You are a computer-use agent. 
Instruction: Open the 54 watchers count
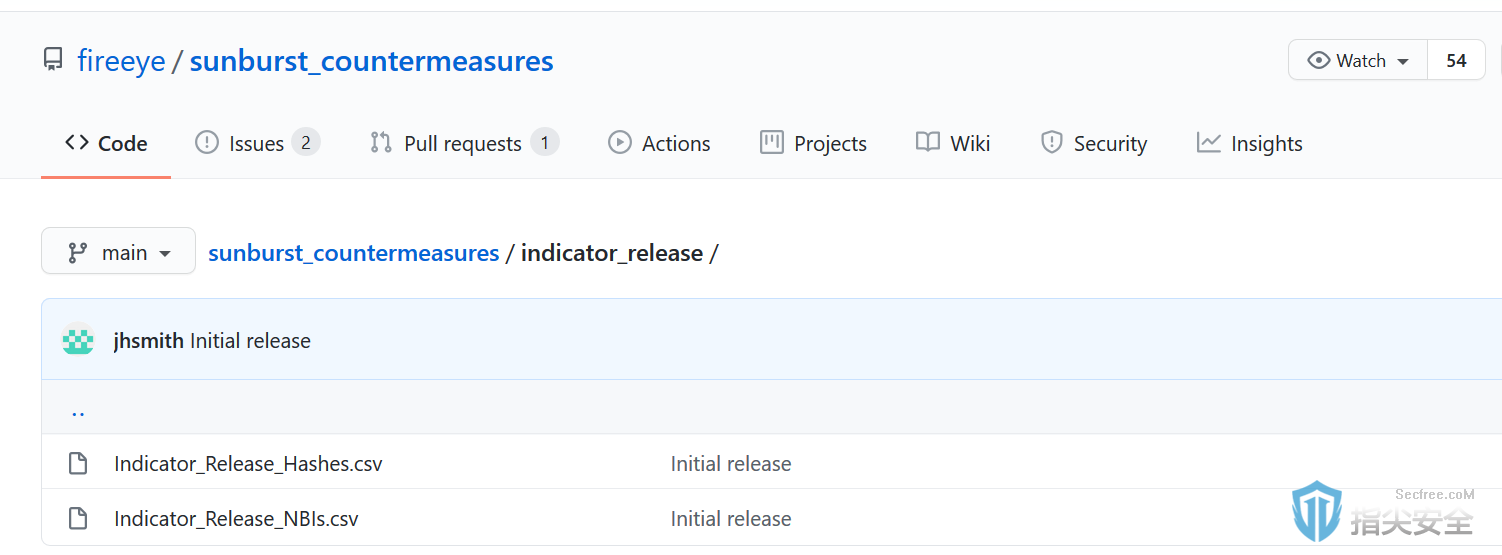[1456, 61]
